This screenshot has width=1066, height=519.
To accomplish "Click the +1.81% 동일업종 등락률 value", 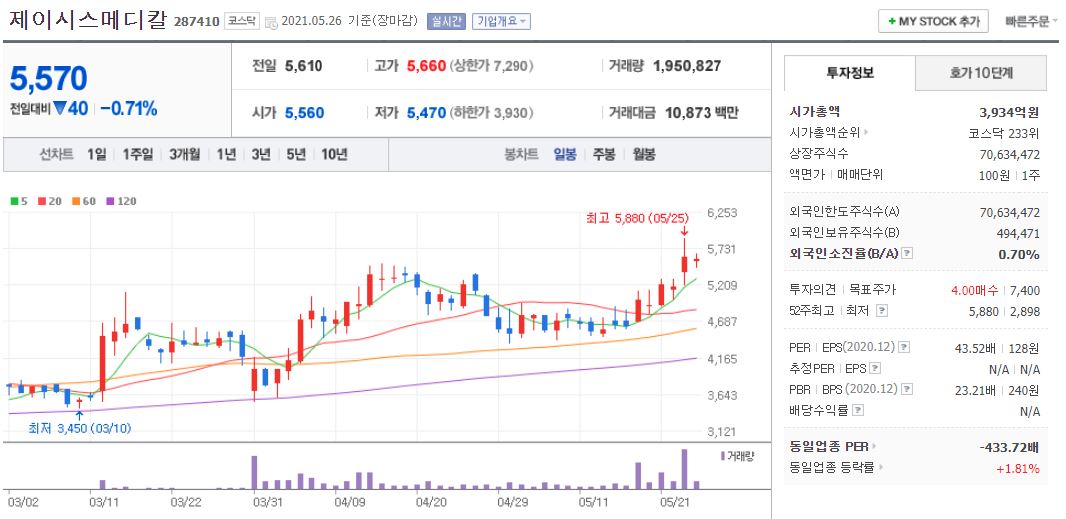I will (x=1018, y=468).
